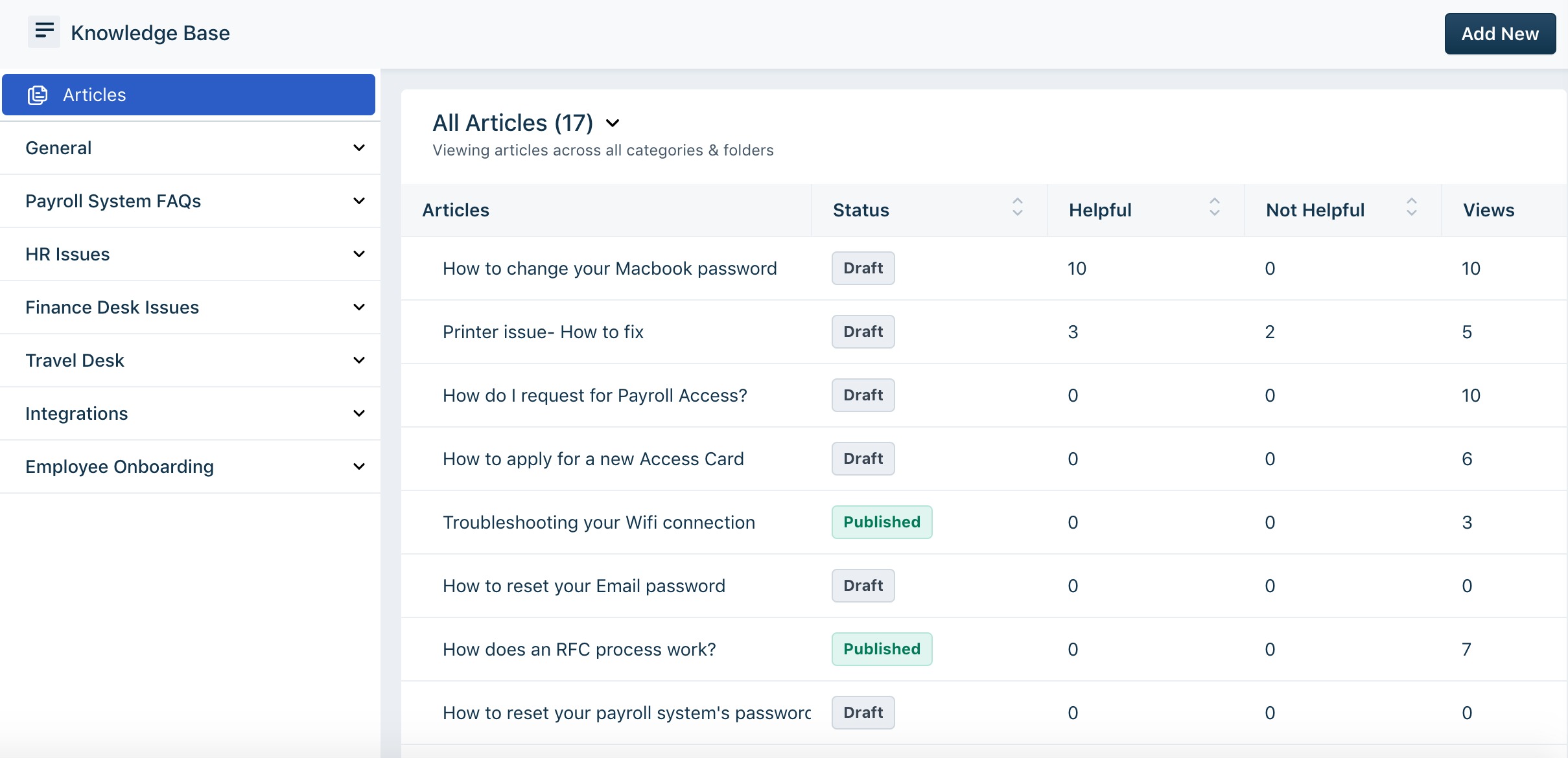Select the Articles sidebar tab
The image size is (1568, 758).
pyautogui.click(x=188, y=95)
